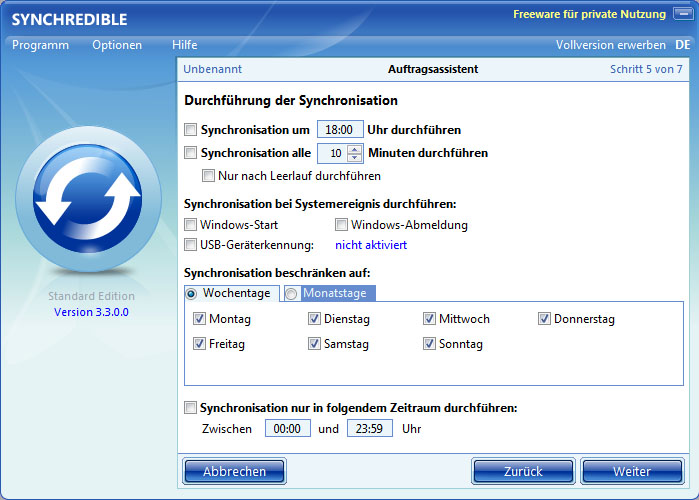The image size is (699, 500).
Task: Click 'Freeware für private Nutzung' text
Action: [589, 14]
